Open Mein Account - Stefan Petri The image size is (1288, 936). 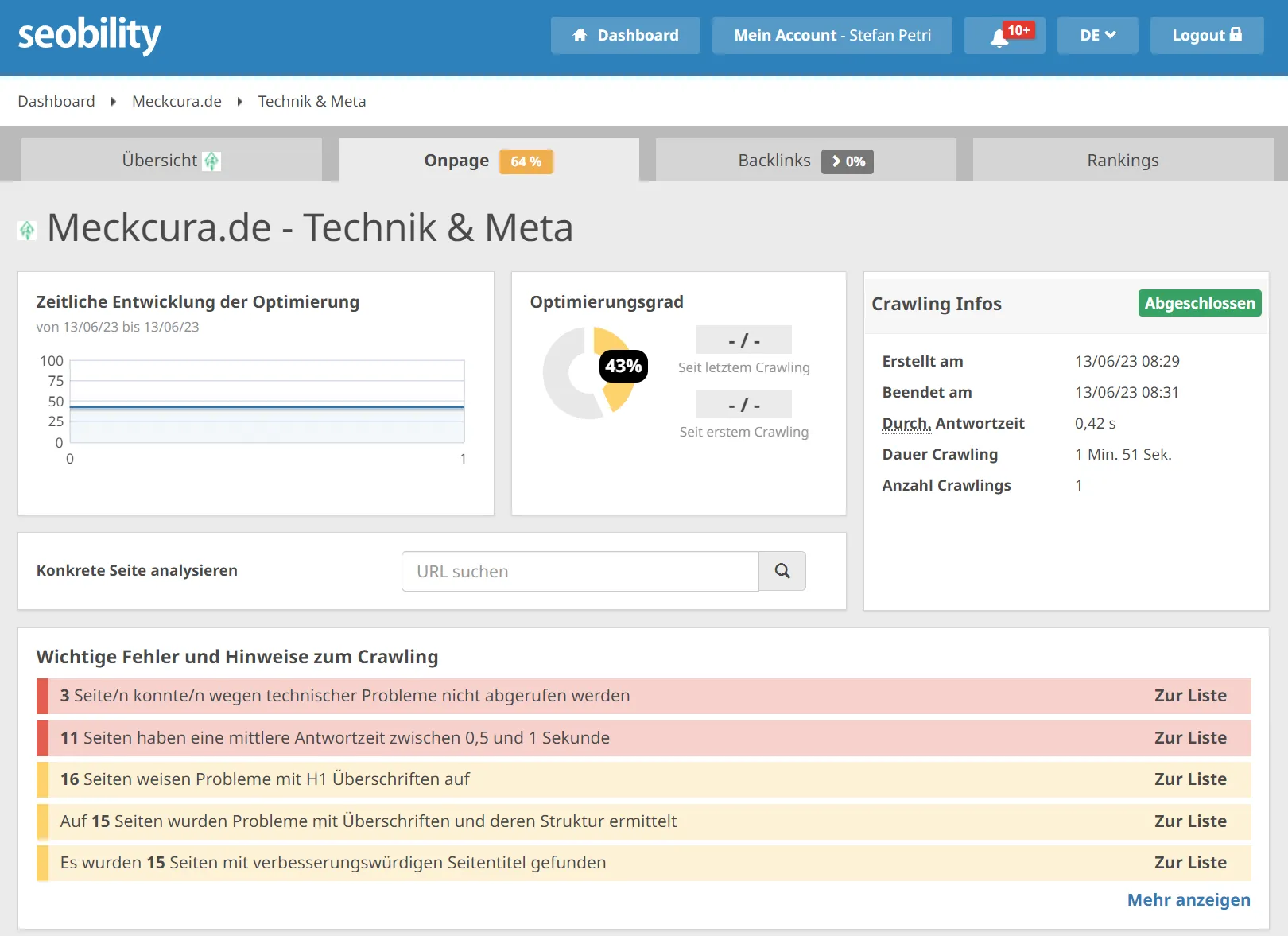point(832,36)
